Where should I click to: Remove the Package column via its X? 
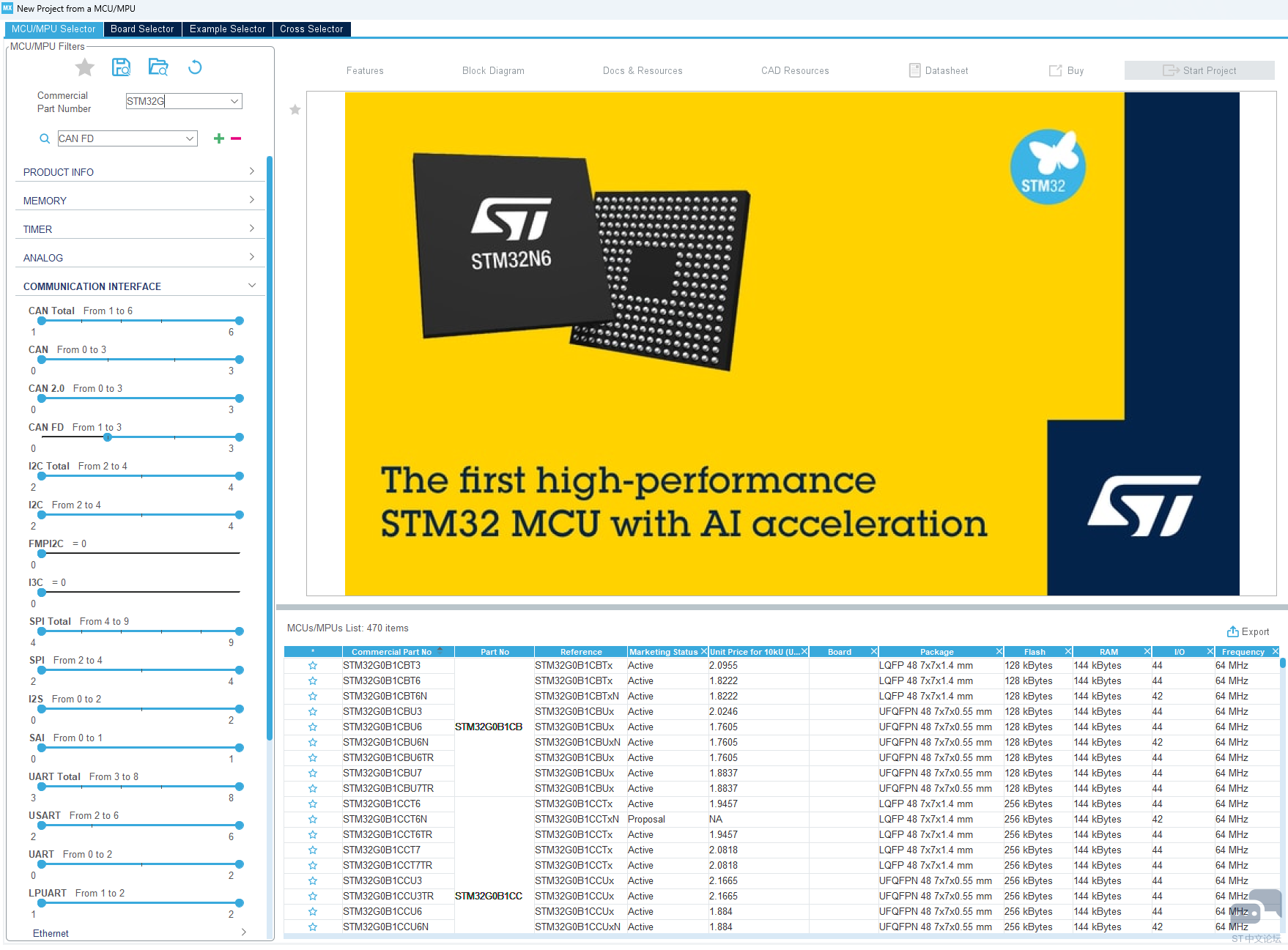(x=999, y=652)
